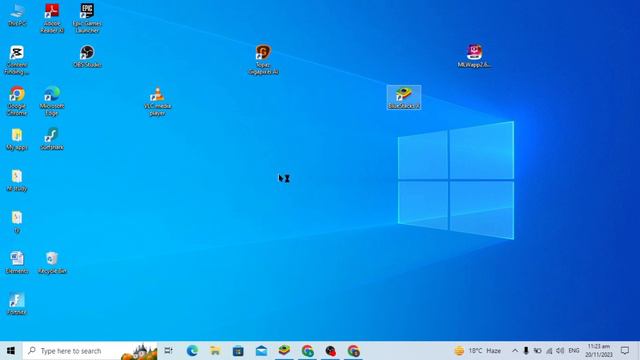
Task: Open Task View from the taskbar
Action: pos(169,351)
